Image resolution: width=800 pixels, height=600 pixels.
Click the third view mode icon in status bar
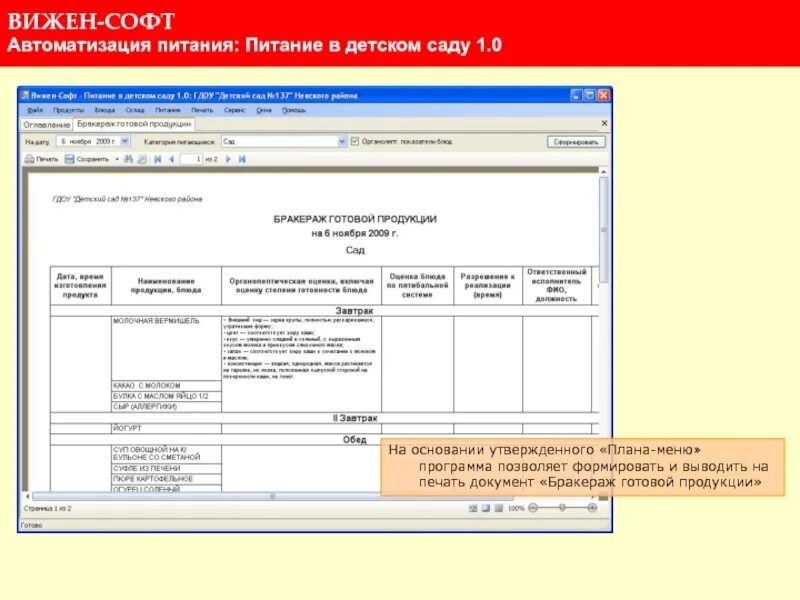498,508
